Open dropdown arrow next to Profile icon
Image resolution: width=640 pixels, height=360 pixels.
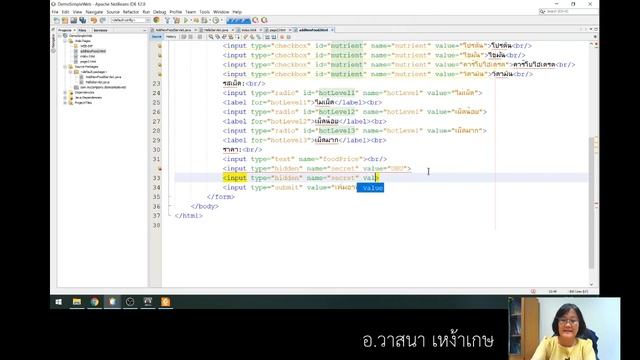click(222, 20)
